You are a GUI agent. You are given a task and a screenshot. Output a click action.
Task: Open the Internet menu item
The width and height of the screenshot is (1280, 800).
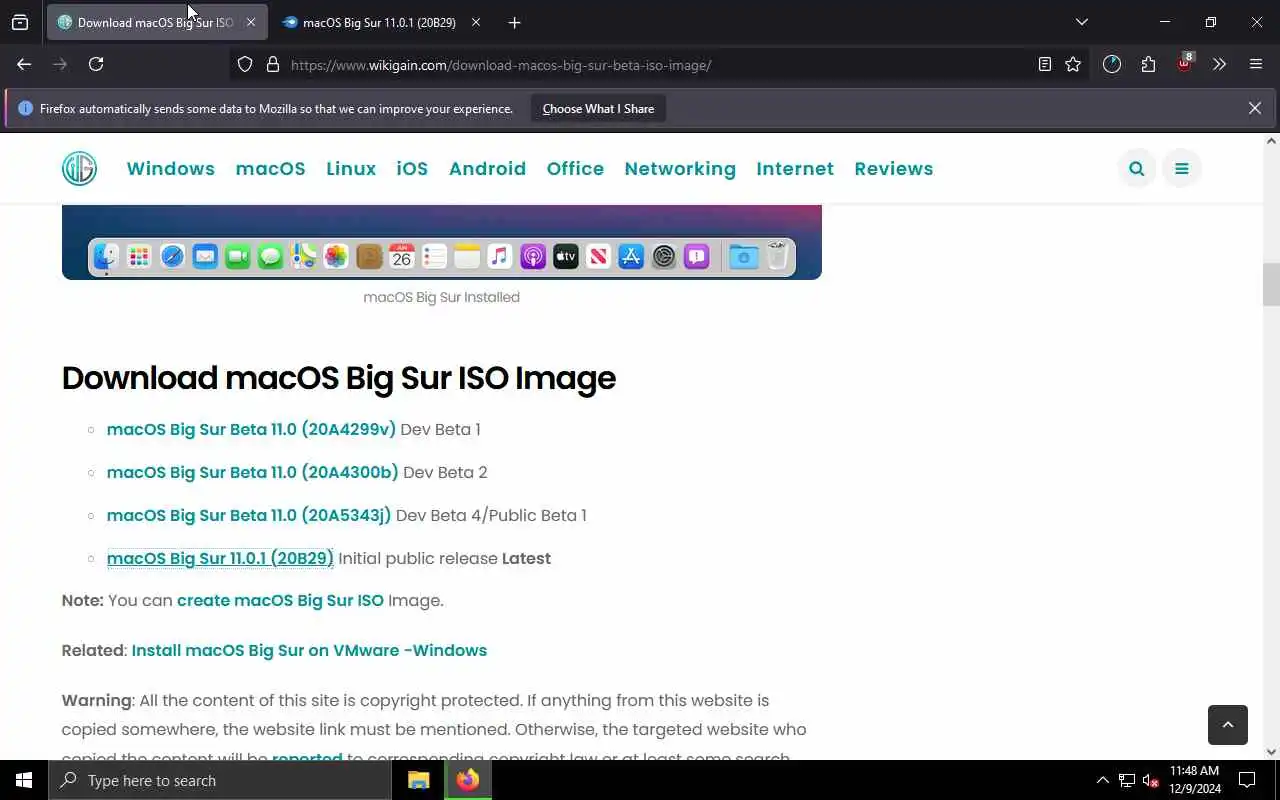(795, 169)
